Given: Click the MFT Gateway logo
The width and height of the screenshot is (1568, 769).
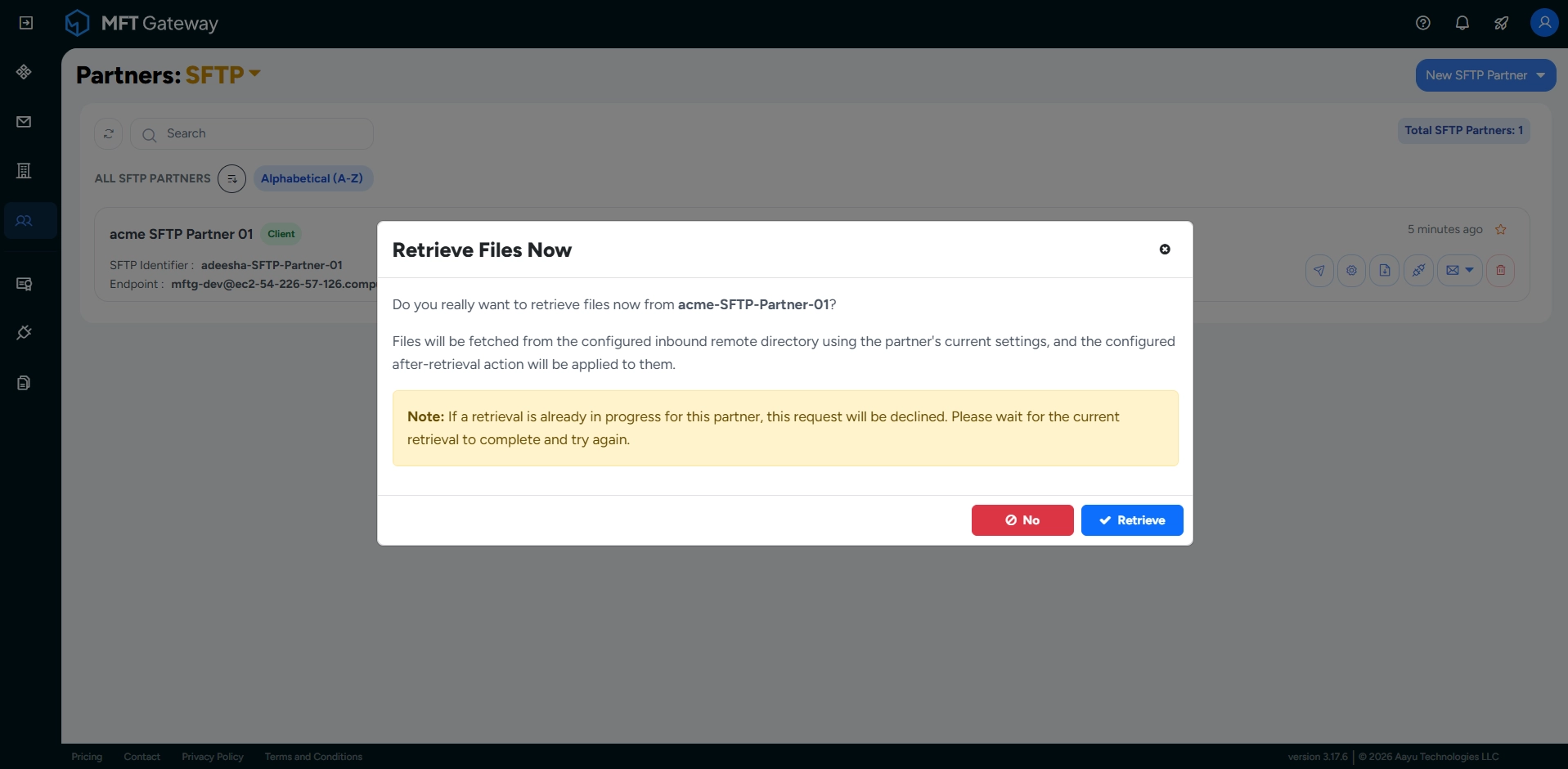Looking at the screenshot, I should (142, 23).
